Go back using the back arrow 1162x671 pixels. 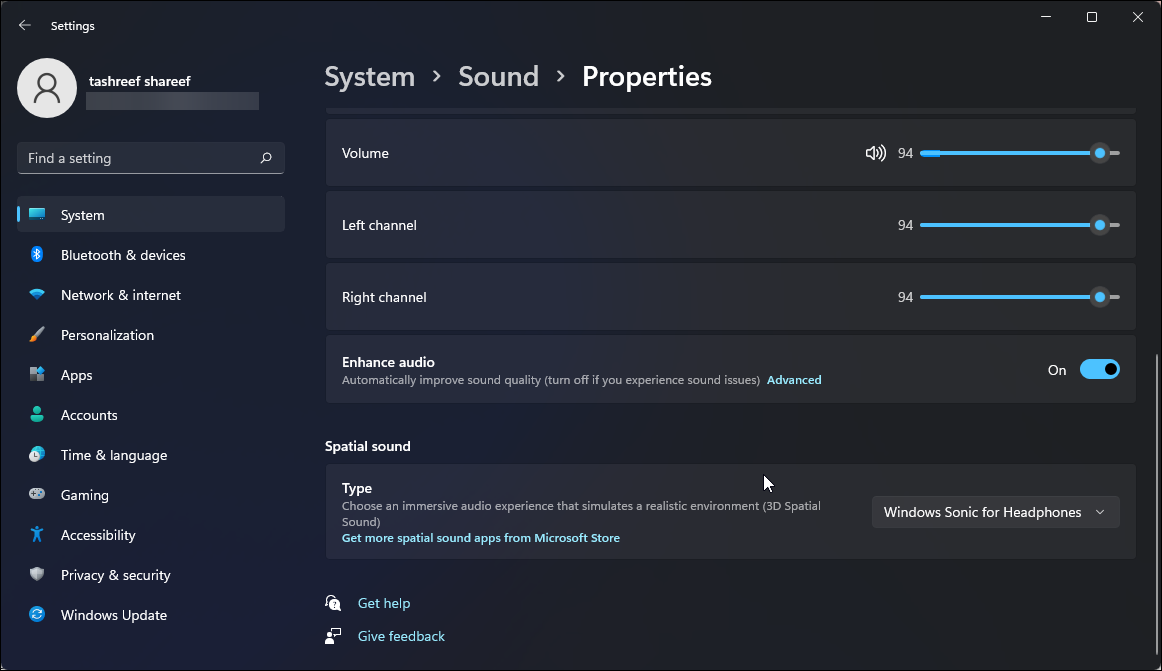click(x=25, y=25)
